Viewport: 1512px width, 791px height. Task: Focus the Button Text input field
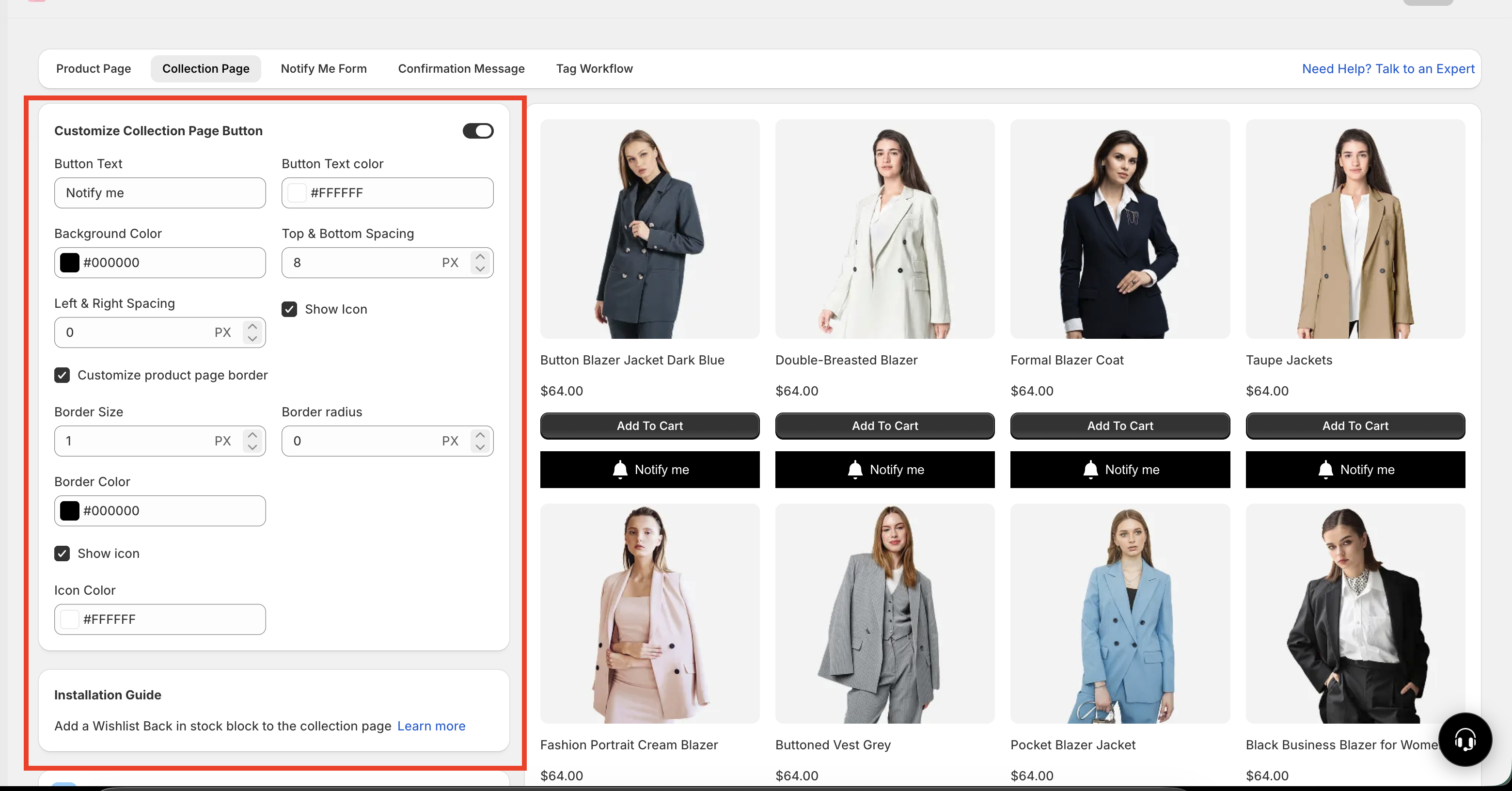tap(160, 192)
